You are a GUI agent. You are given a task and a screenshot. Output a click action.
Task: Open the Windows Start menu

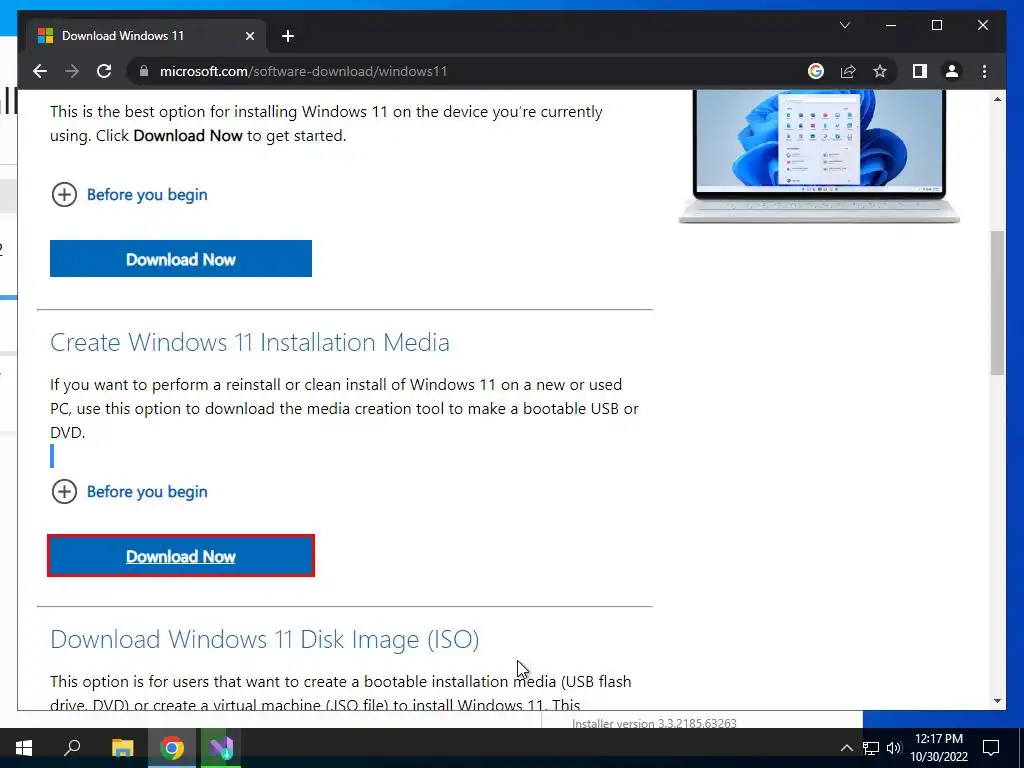click(24, 748)
